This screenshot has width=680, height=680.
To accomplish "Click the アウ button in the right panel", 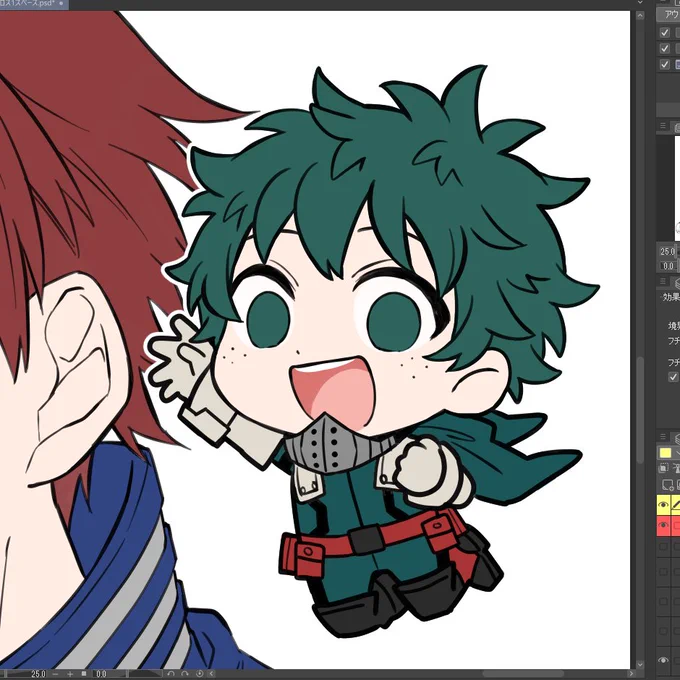I will [670, 15].
